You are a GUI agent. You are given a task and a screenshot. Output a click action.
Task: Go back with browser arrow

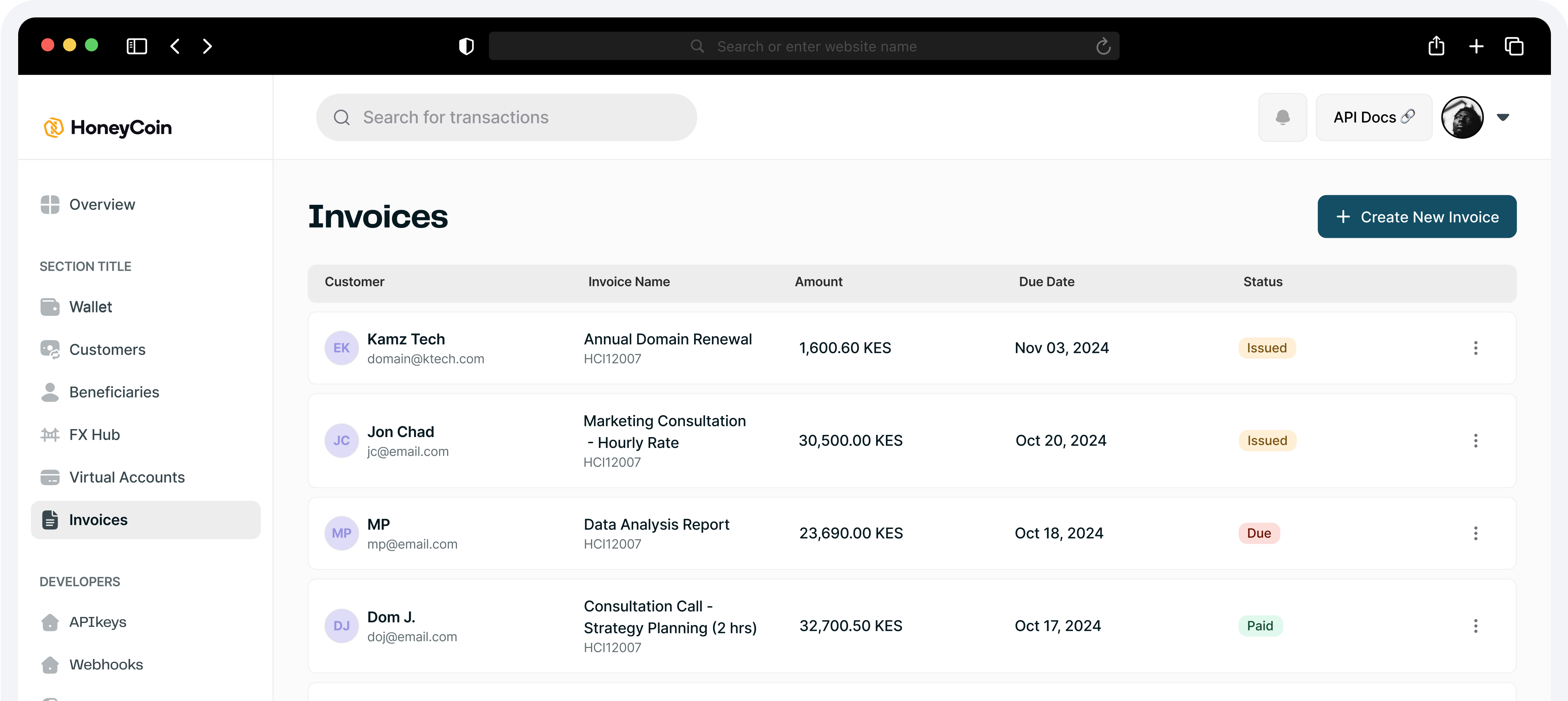(x=175, y=46)
